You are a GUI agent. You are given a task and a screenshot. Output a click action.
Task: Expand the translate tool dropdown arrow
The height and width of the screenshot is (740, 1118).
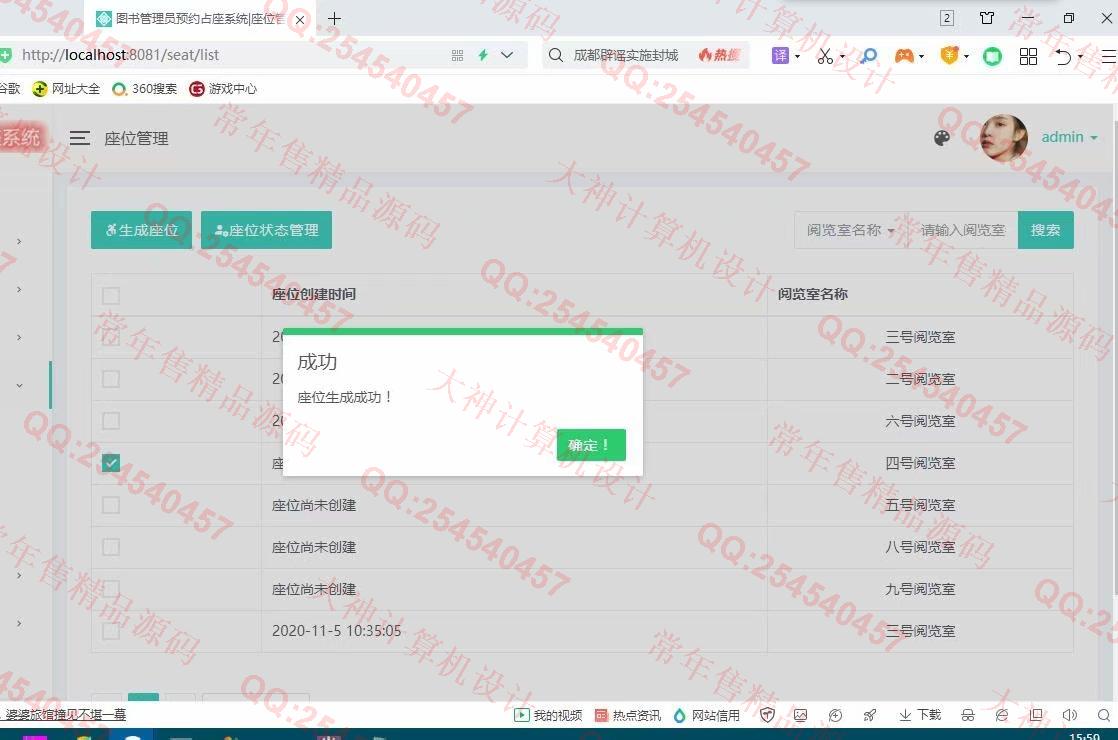click(797, 56)
